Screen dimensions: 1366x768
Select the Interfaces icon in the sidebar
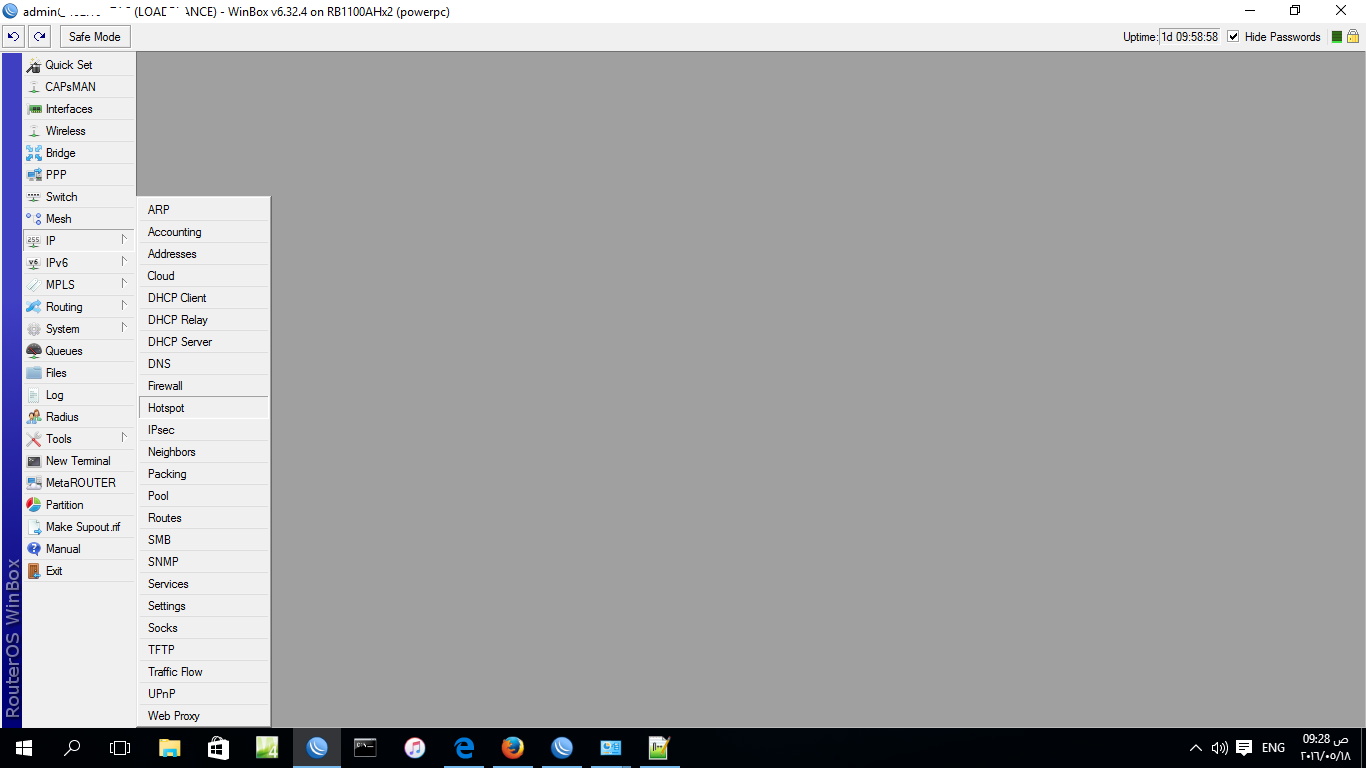[34, 109]
